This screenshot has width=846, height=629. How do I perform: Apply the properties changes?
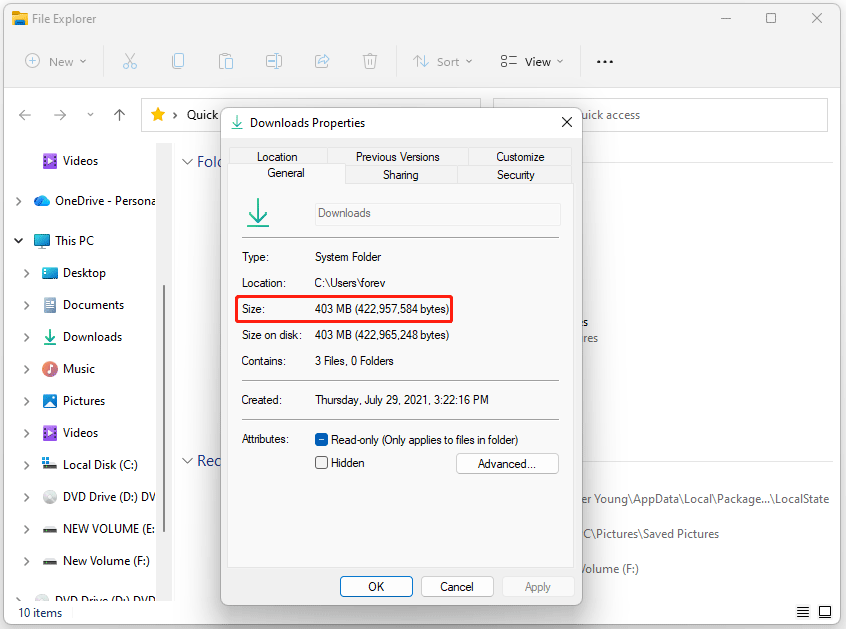[x=537, y=586]
